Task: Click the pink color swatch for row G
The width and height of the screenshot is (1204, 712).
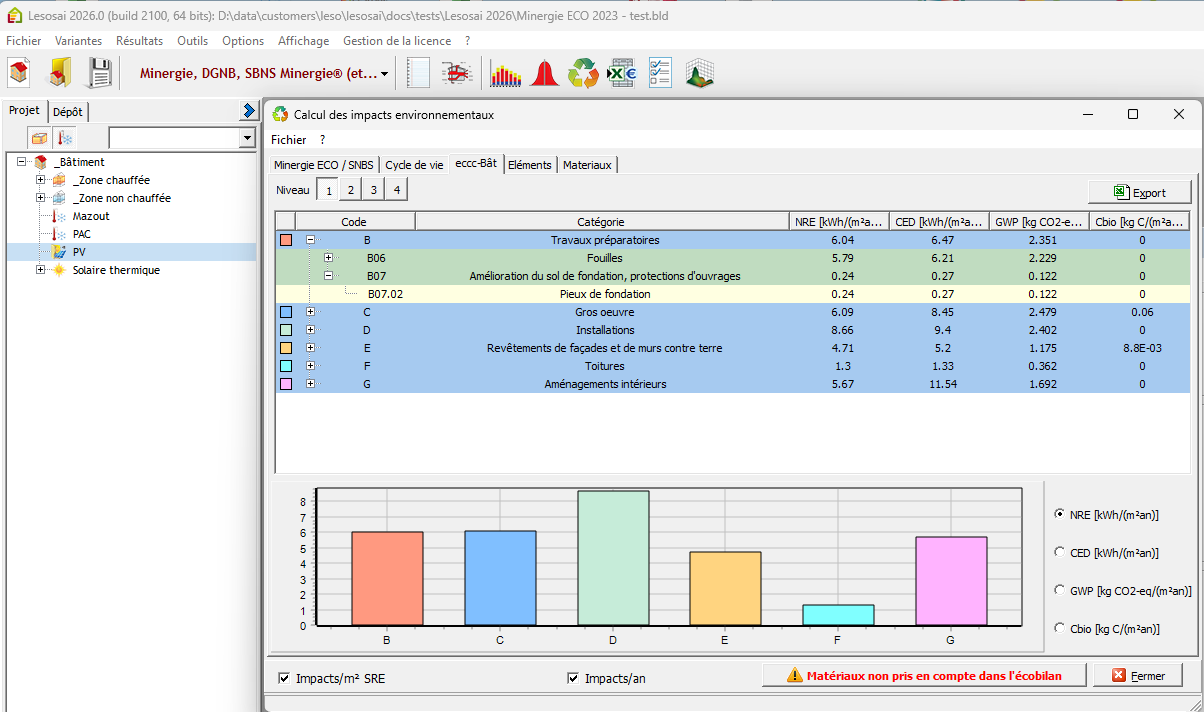Action: pos(286,384)
